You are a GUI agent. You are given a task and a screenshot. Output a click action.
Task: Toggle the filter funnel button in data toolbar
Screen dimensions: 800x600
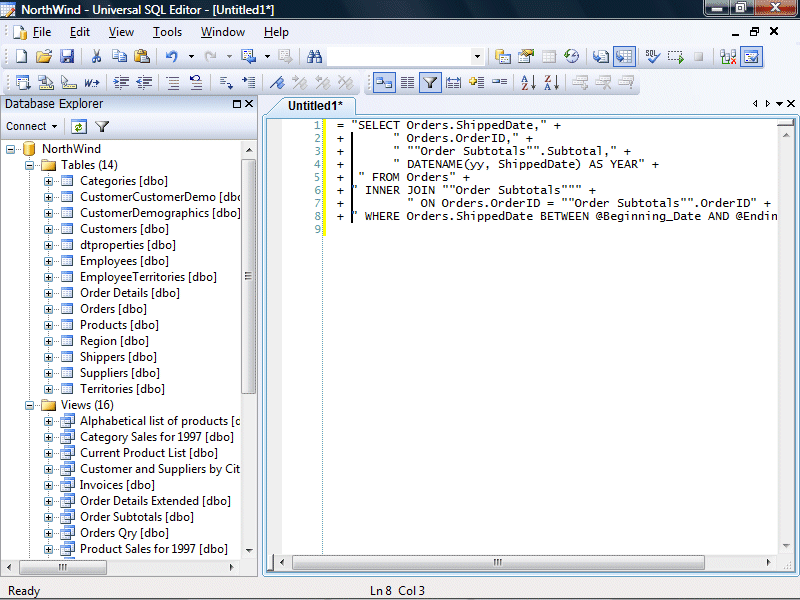click(430, 82)
